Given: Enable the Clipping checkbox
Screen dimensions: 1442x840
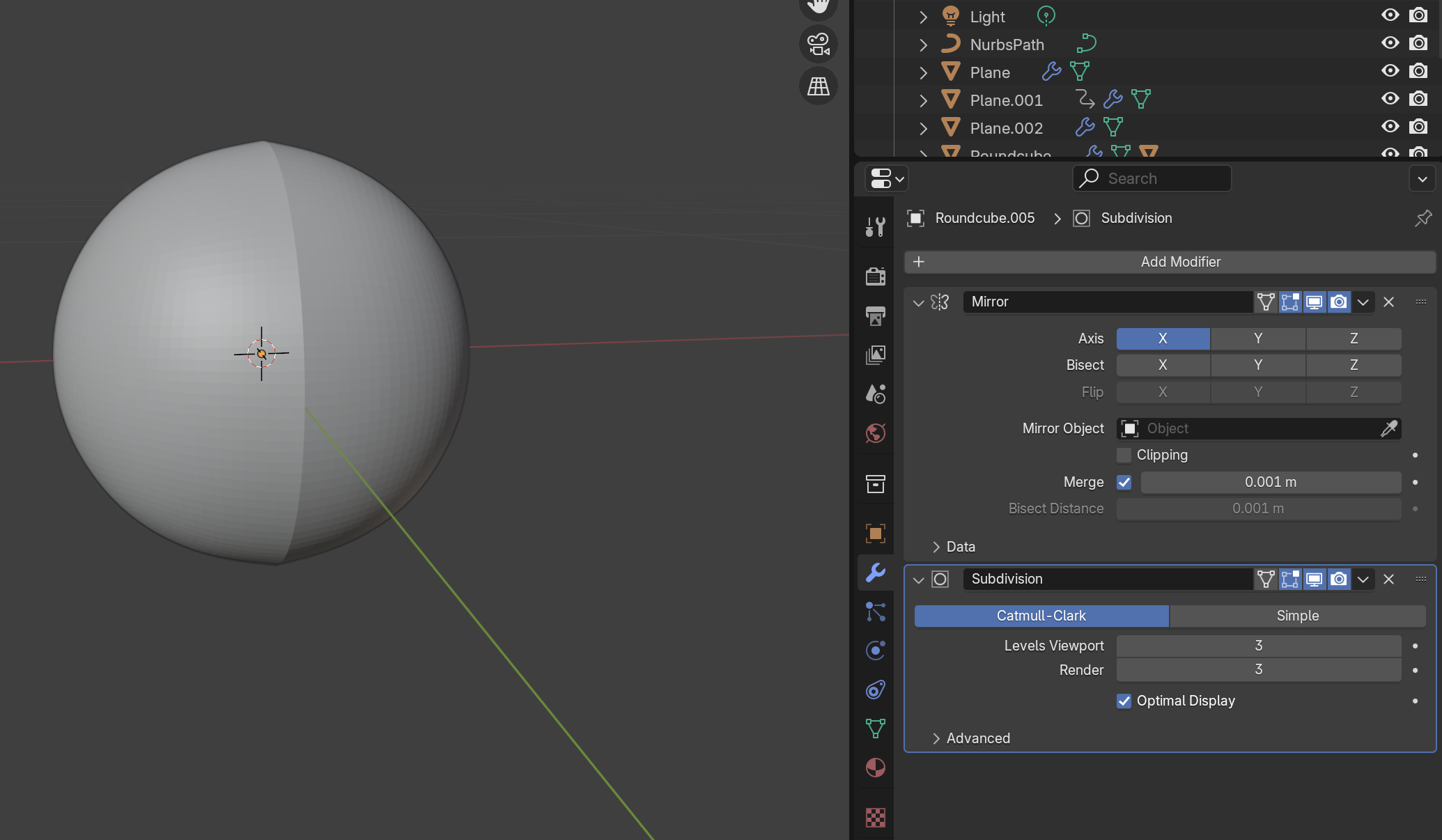Looking at the screenshot, I should click(x=1124, y=455).
